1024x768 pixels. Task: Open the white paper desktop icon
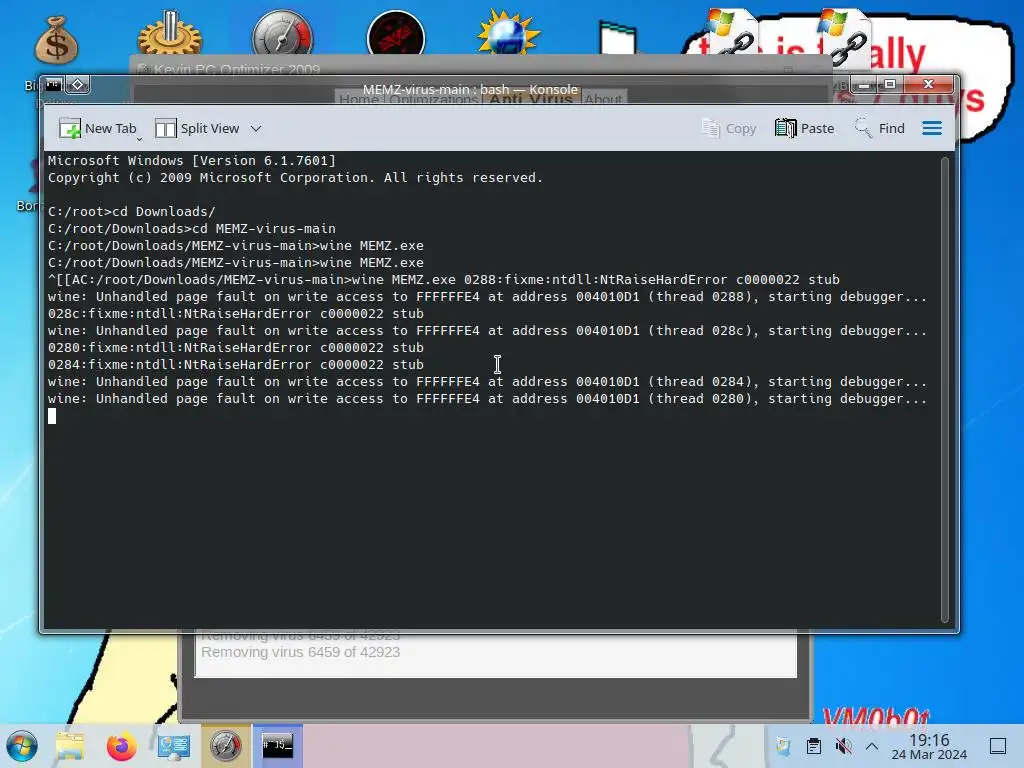click(617, 38)
